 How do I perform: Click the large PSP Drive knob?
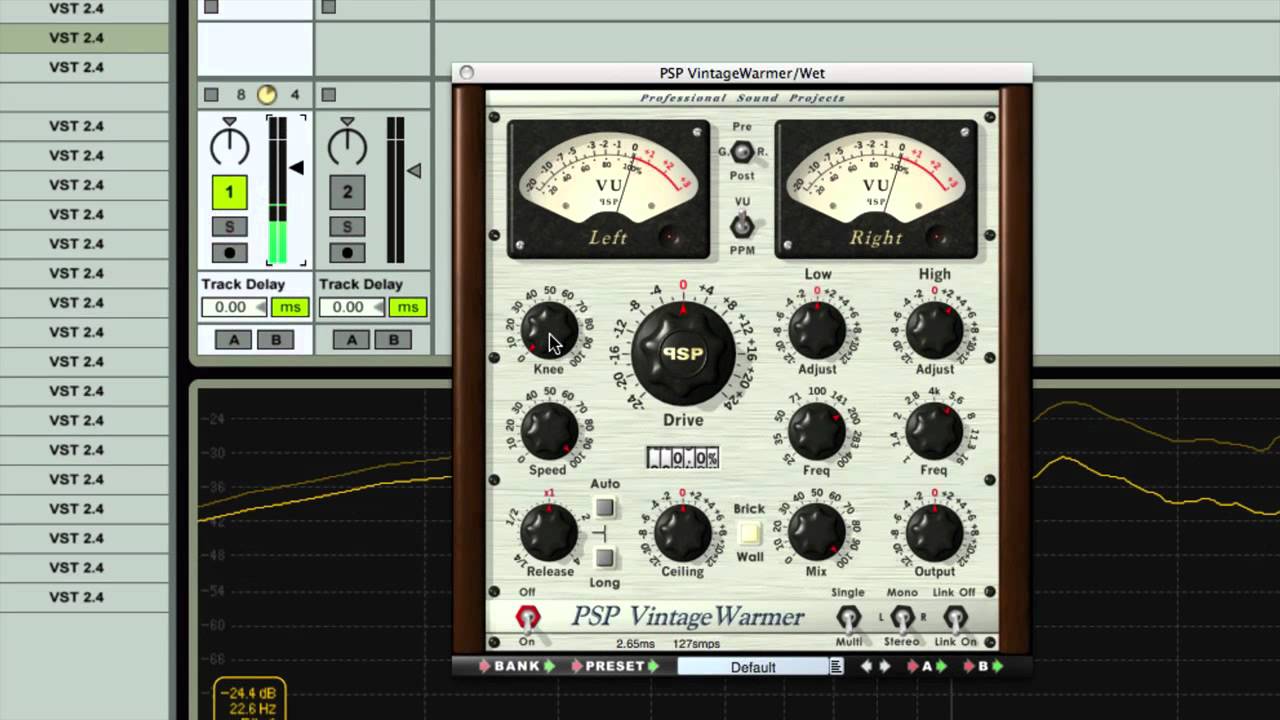(683, 354)
